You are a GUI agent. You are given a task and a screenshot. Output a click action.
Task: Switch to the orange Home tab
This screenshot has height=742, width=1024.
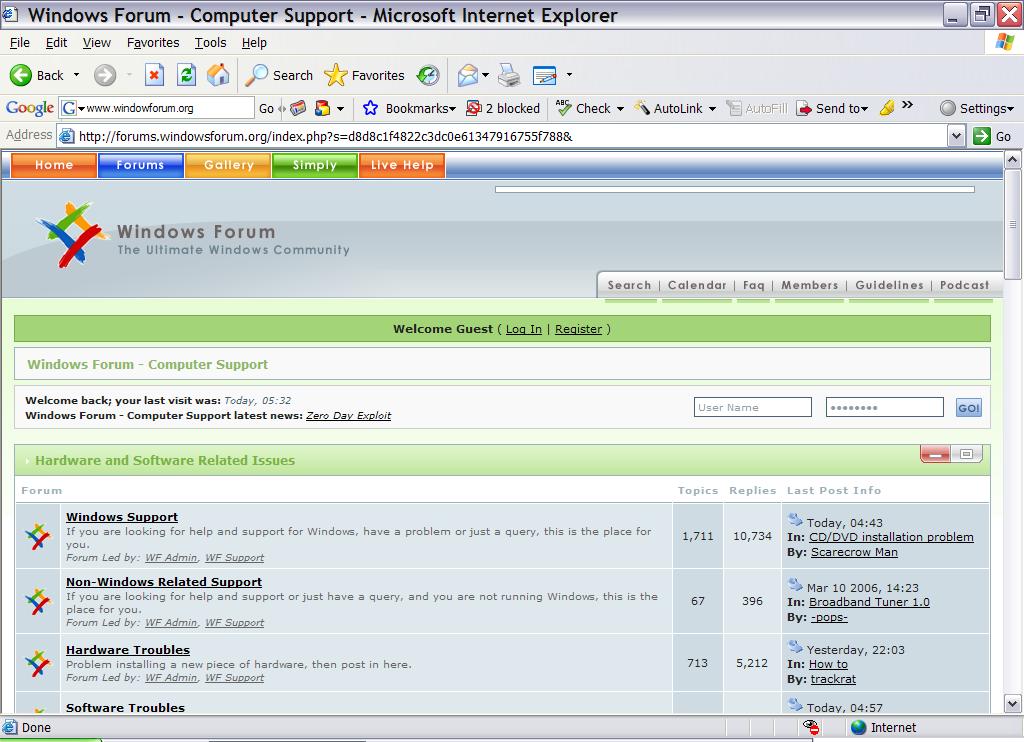54,165
